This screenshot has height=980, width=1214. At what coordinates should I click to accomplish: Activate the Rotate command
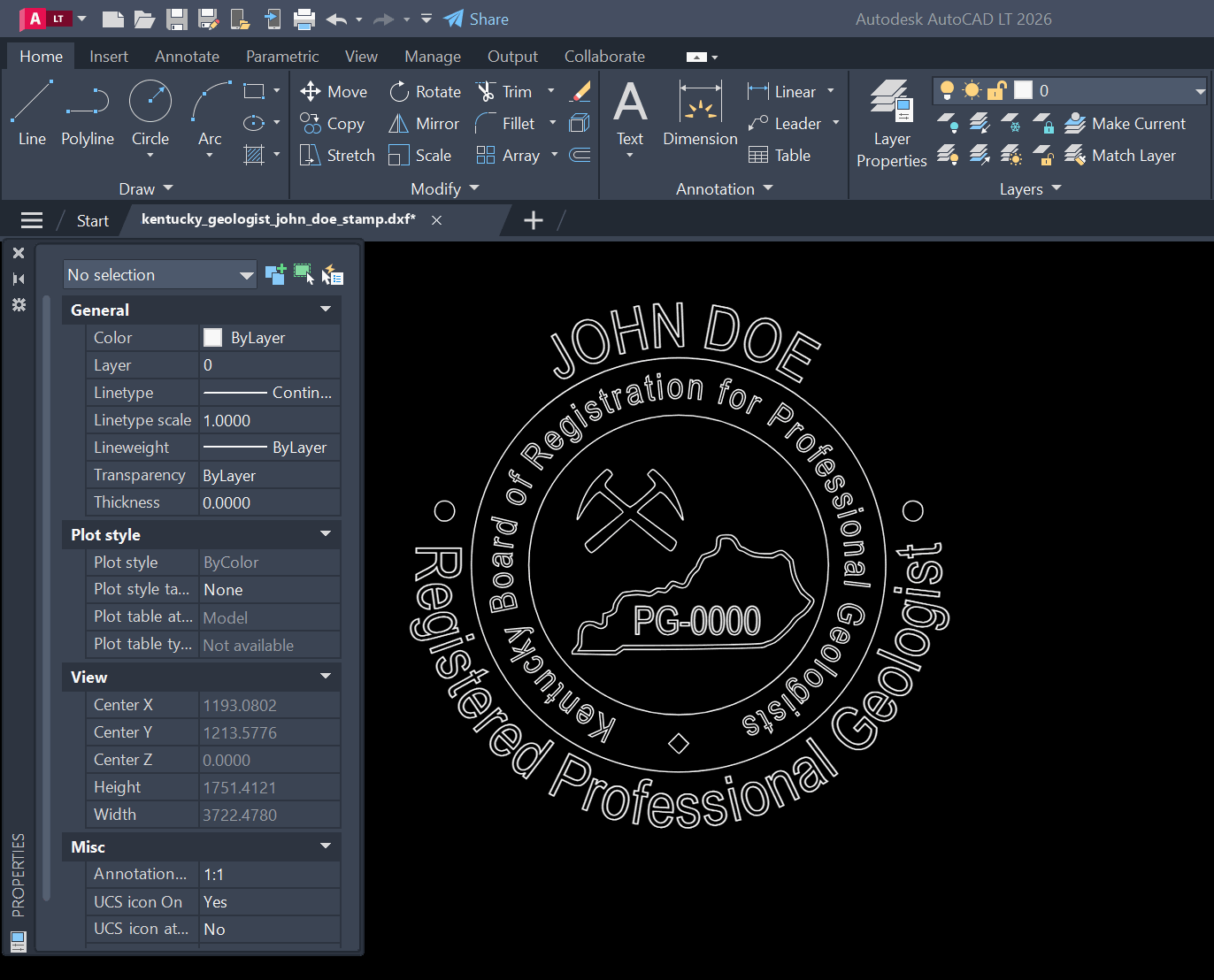[425, 91]
